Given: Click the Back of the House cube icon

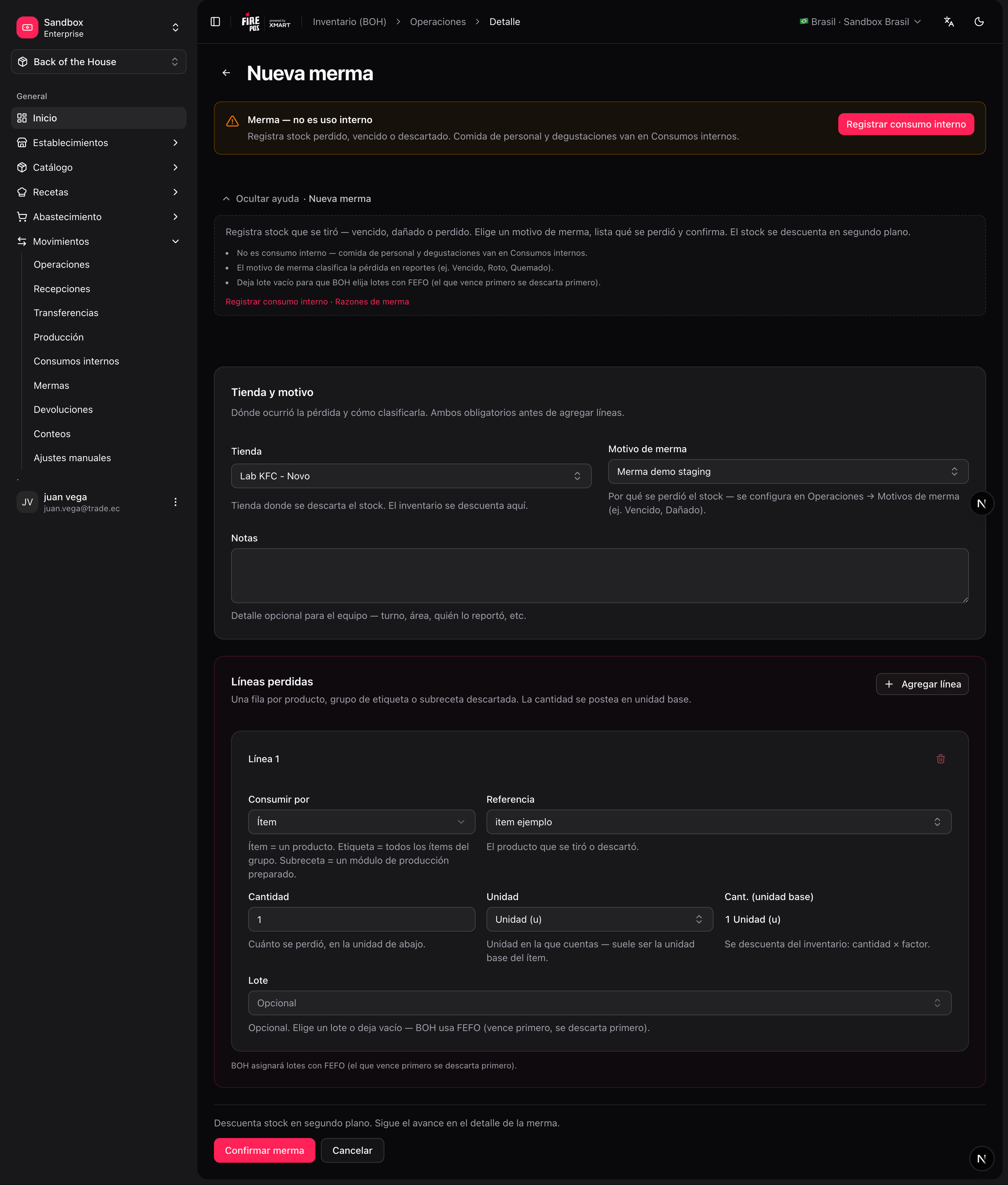Looking at the screenshot, I should pos(23,62).
